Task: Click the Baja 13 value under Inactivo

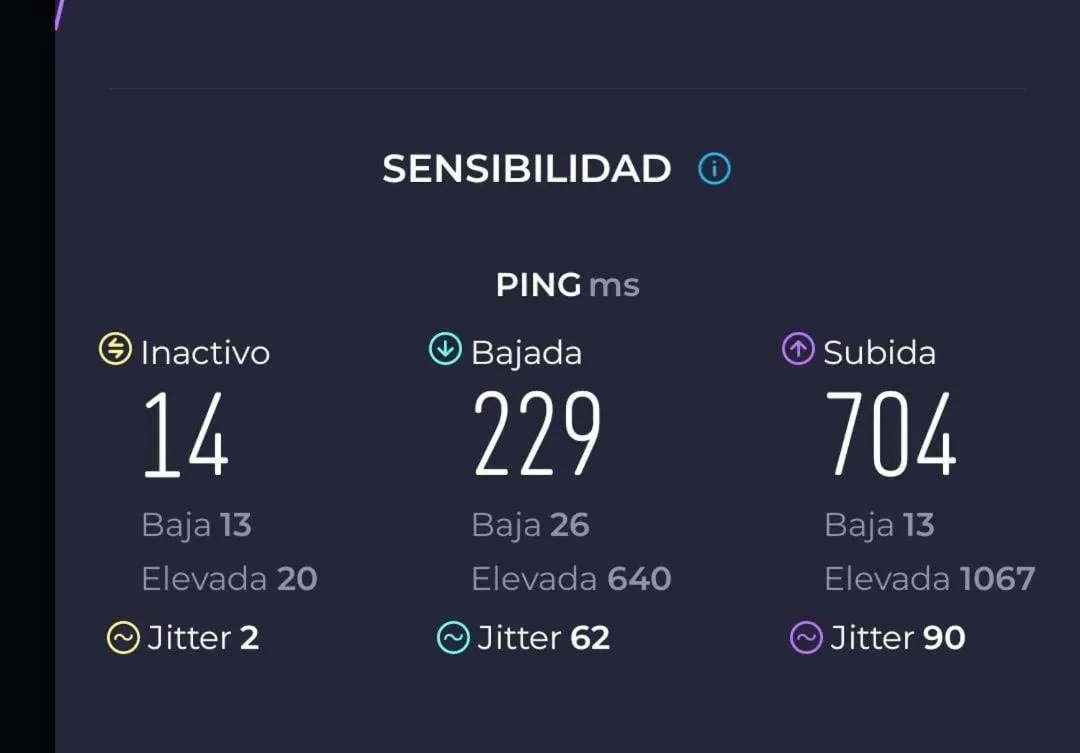Action: [197, 524]
